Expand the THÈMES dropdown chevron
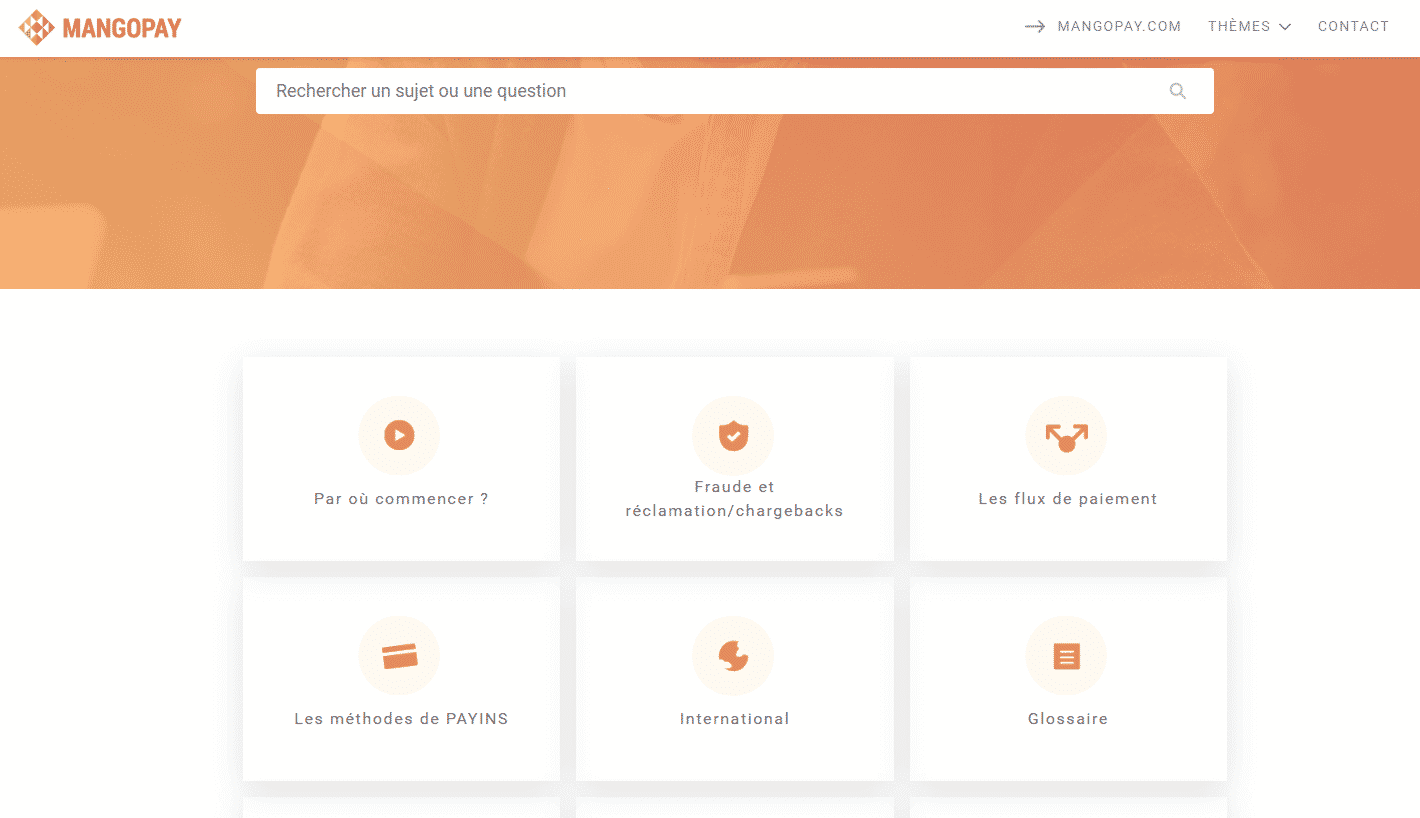Image resolution: width=1420 pixels, height=818 pixels. pyautogui.click(x=1285, y=27)
